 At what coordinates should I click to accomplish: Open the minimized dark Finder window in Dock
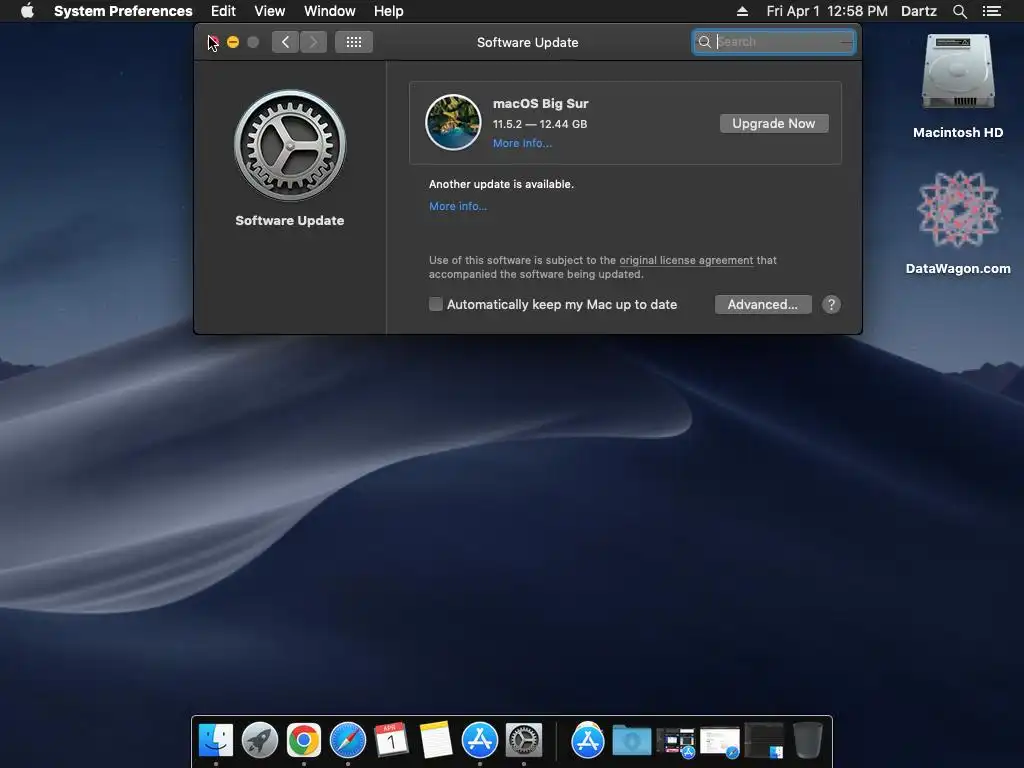coord(764,741)
